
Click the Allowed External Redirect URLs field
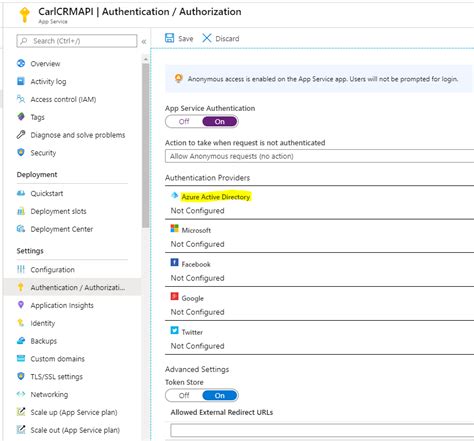coord(322,430)
